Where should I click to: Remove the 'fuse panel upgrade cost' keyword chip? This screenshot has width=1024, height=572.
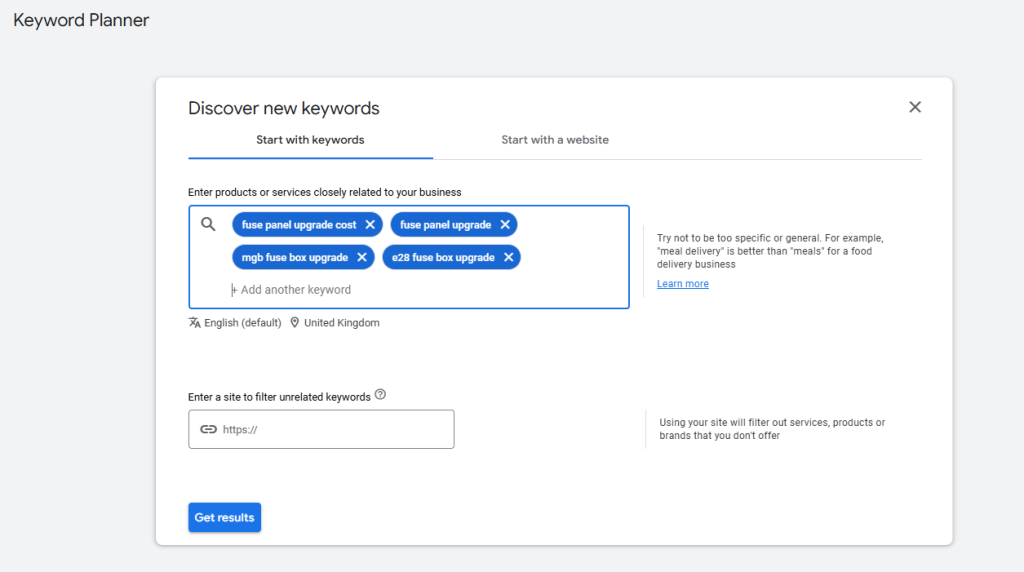[370, 225]
